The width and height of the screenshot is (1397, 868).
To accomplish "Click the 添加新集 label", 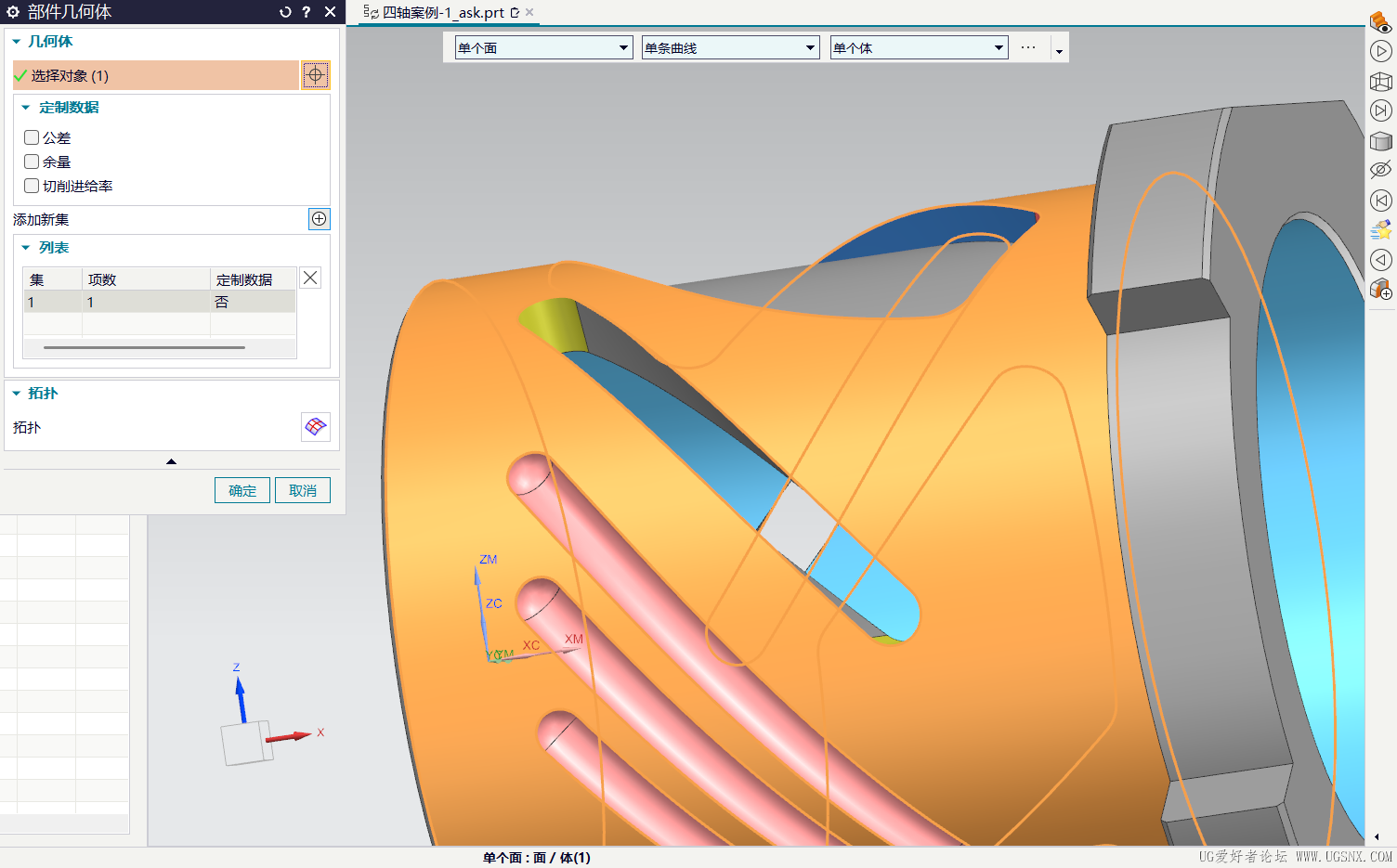I will (41, 220).
